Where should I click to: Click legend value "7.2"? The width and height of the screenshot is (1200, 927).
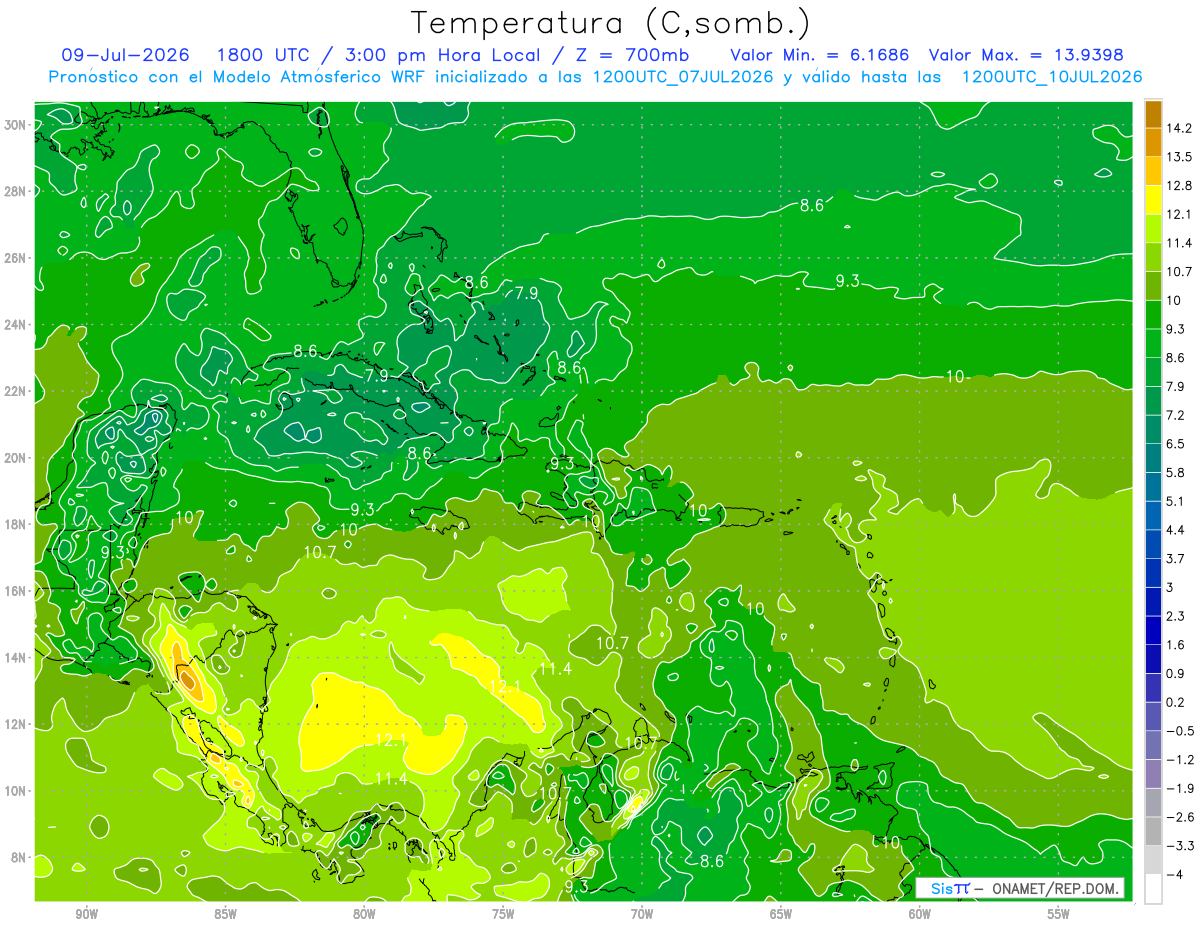coord(1176,415)
